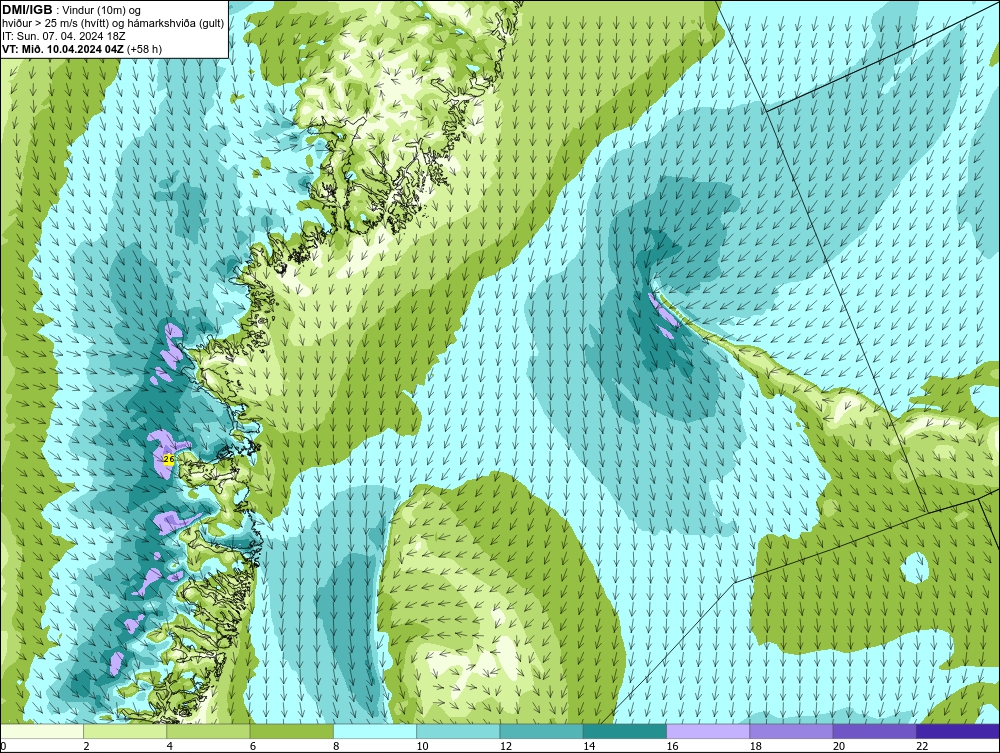Screen dimensions: 1000x753
Task: Click the 'VT: Mið. 10.04.2024 04Z' valid time
Action: 63,48
